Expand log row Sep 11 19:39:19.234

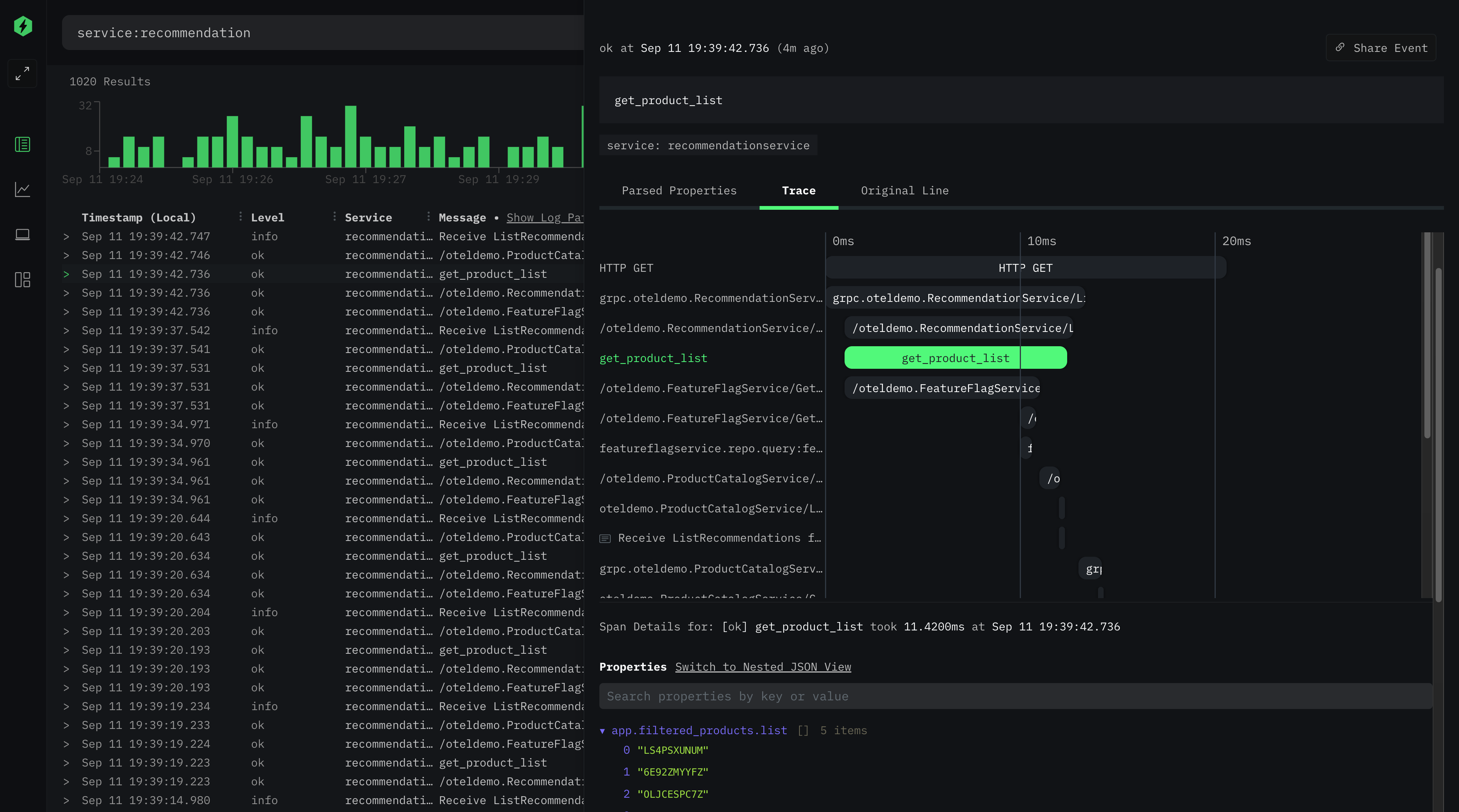pyautogui.click(x=66, y=707)
